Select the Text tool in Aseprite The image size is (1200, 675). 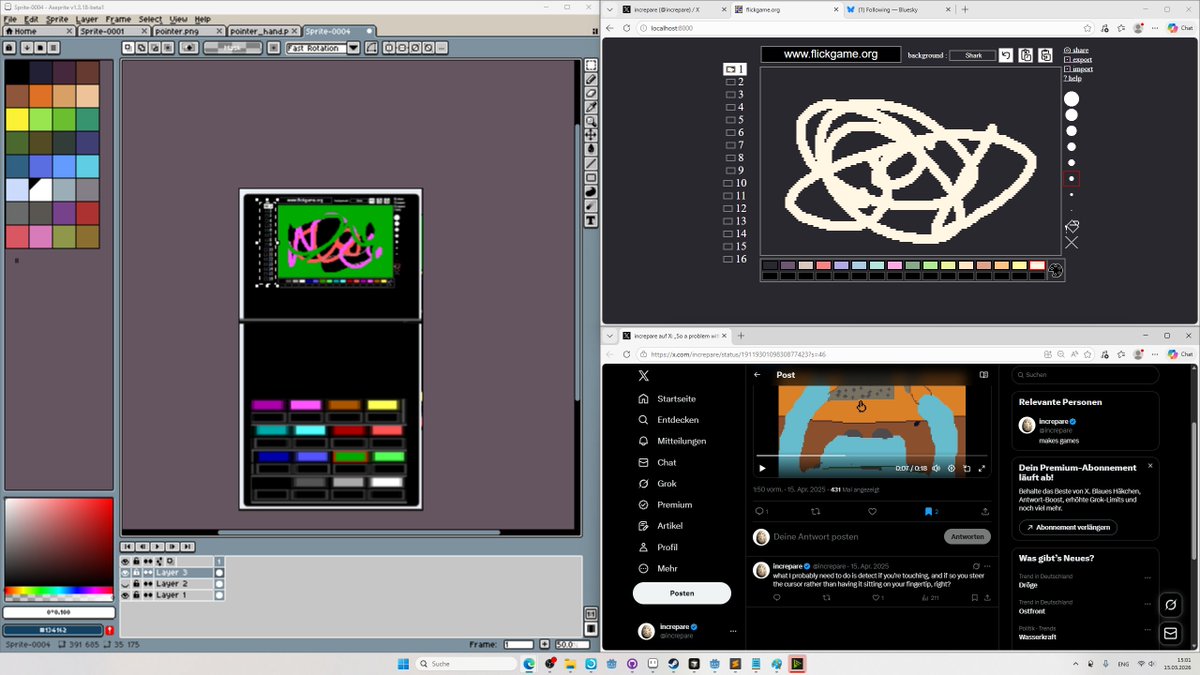591,219
